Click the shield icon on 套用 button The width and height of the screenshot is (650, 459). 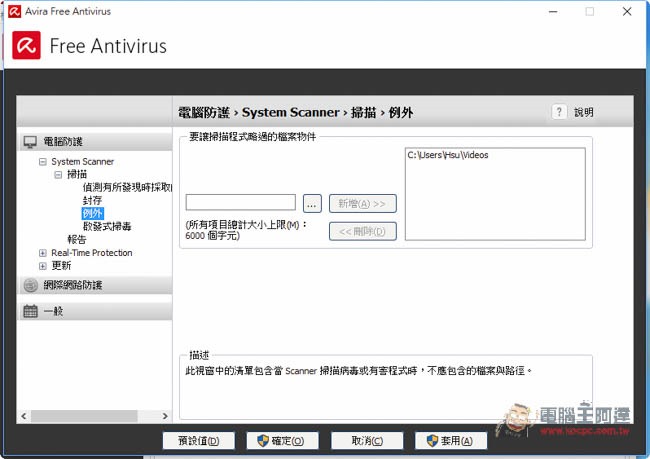pos(432,441)
